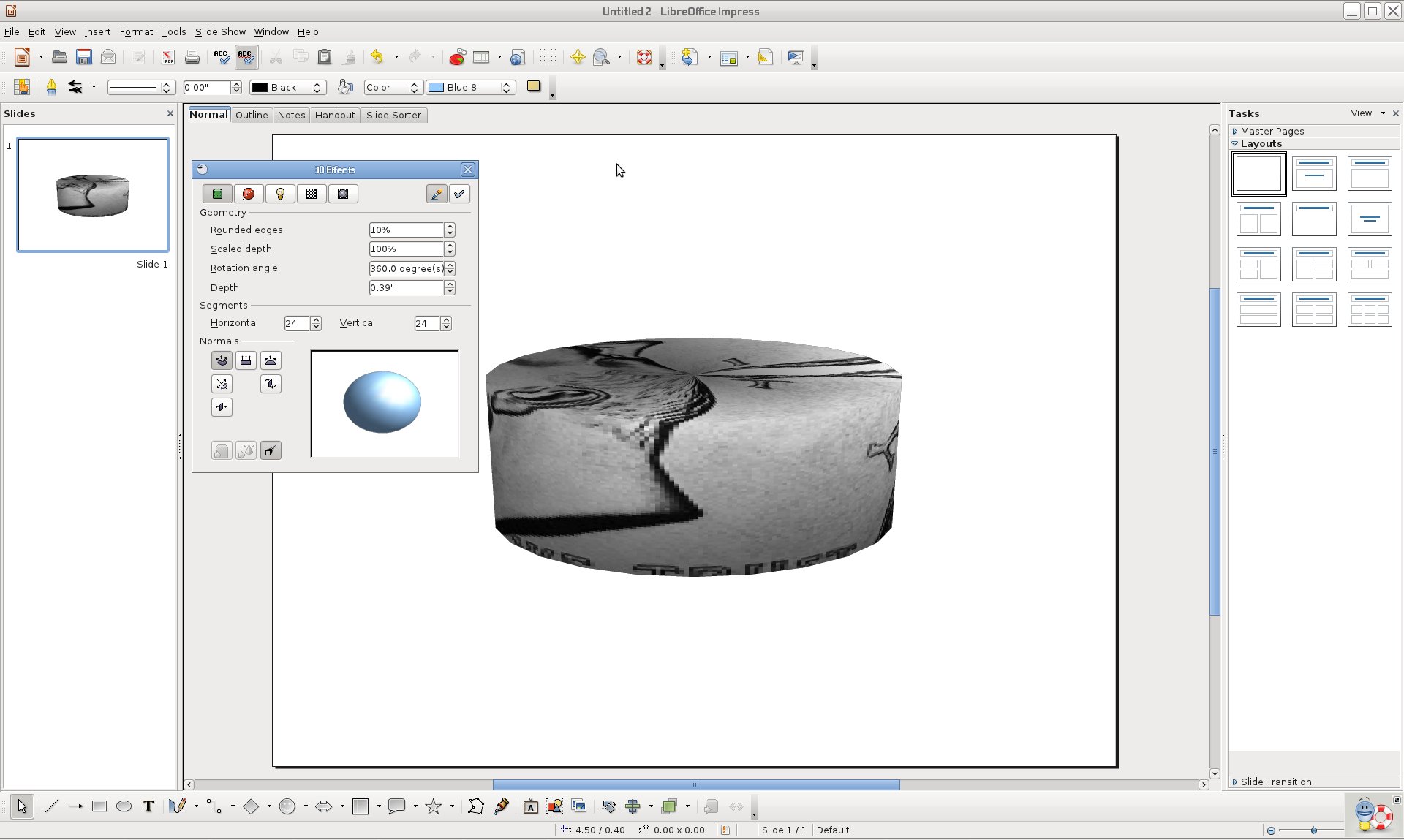This screenshot has width=1404, height=840.
Task: Open the Blue 8 fill color dropdown
Action: [471, 87]
